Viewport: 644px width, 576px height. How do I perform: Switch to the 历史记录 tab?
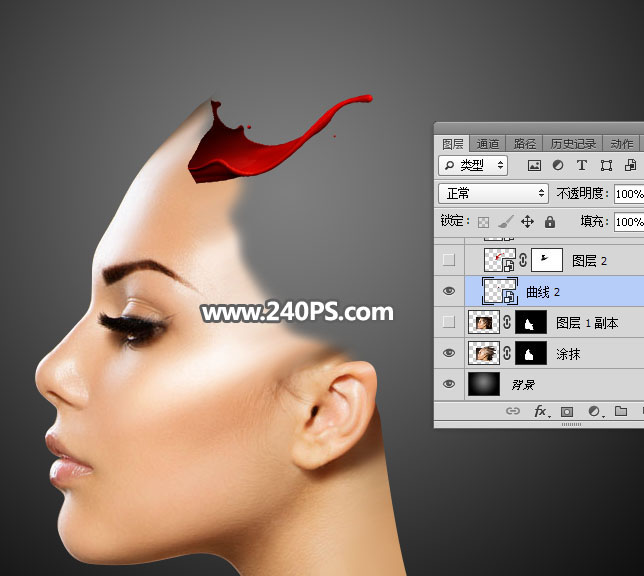[573, 144]
